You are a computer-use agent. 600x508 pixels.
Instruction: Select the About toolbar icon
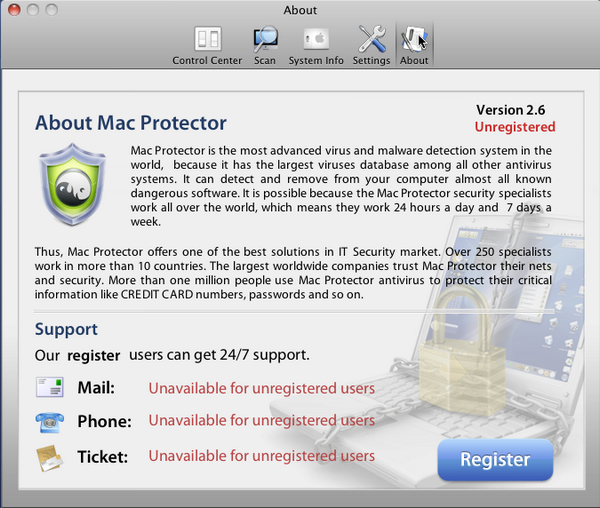pyautogui.click(x=414, y=39)
